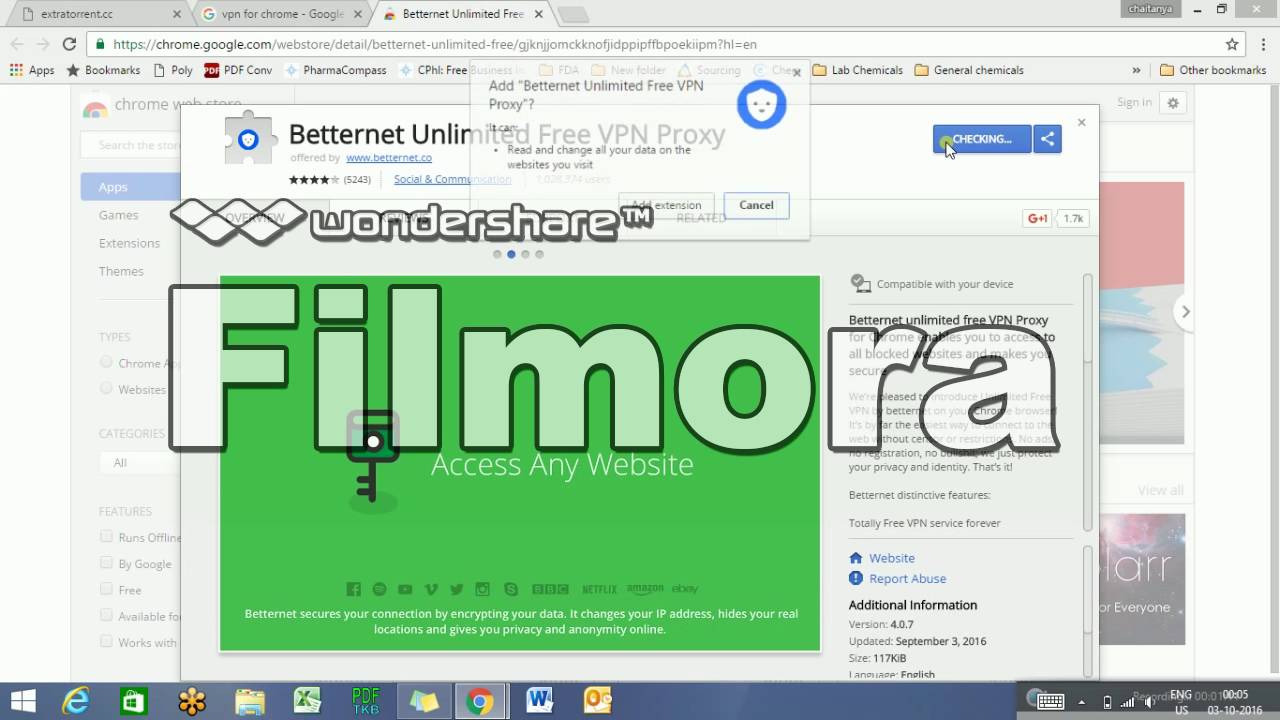Viewport: 1280px width, 720px height.
Task: Click the G+1 button
Action: 1036,218
